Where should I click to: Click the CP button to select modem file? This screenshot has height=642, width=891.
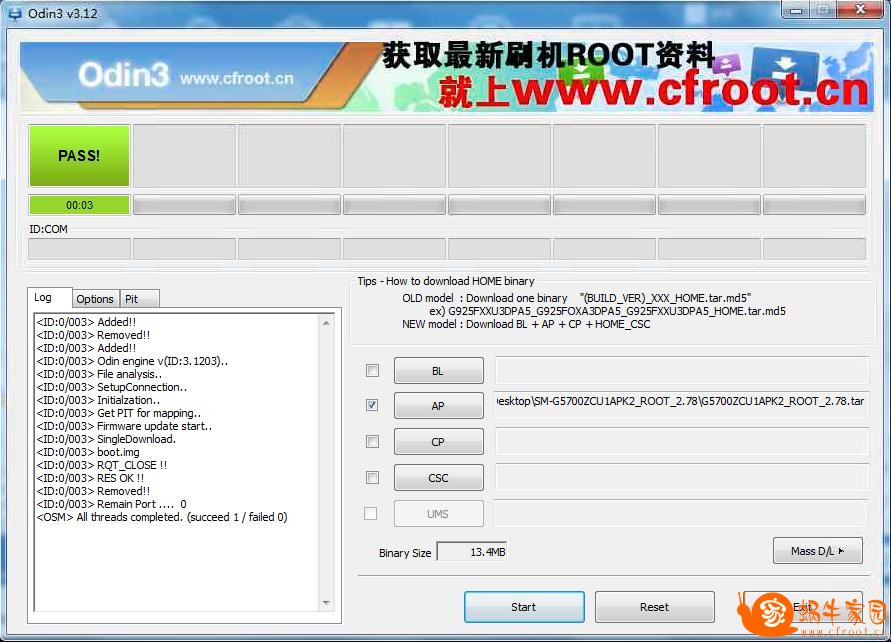tap(439, 442)
